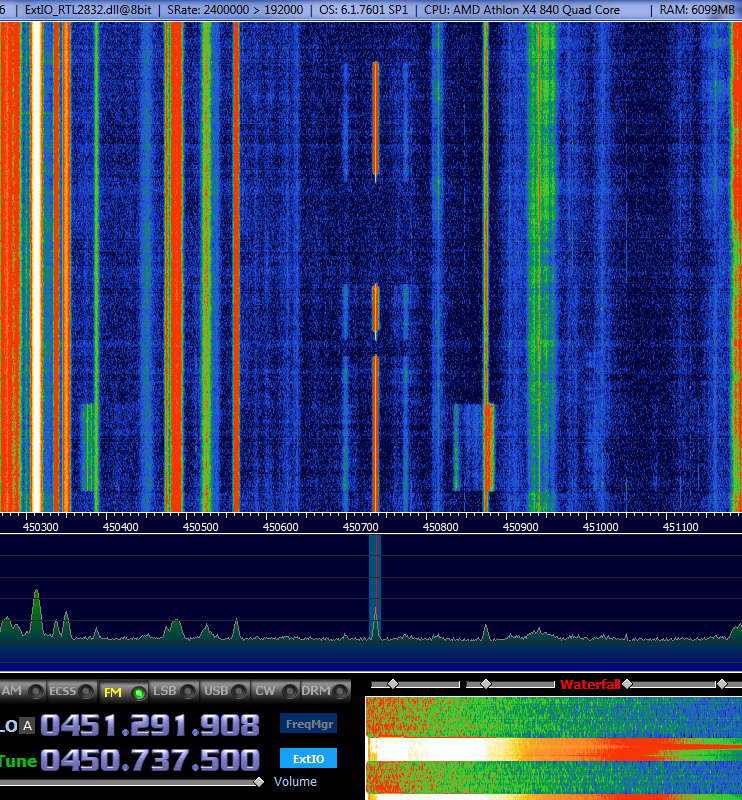Click the CPU: AMD Athlon X4 840 status text

pos(522,10)
